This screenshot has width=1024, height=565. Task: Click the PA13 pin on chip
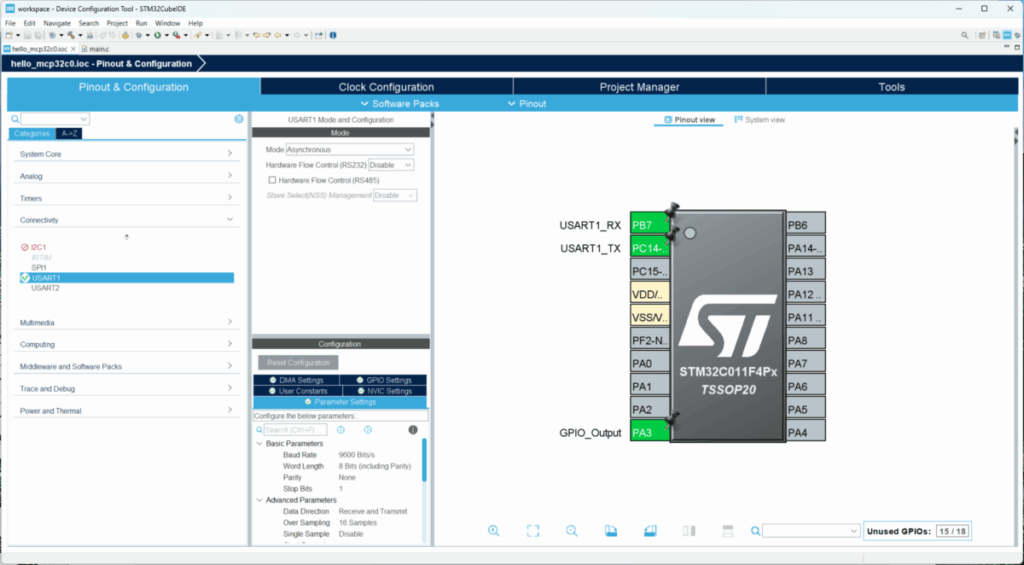(x=806, y=271)
